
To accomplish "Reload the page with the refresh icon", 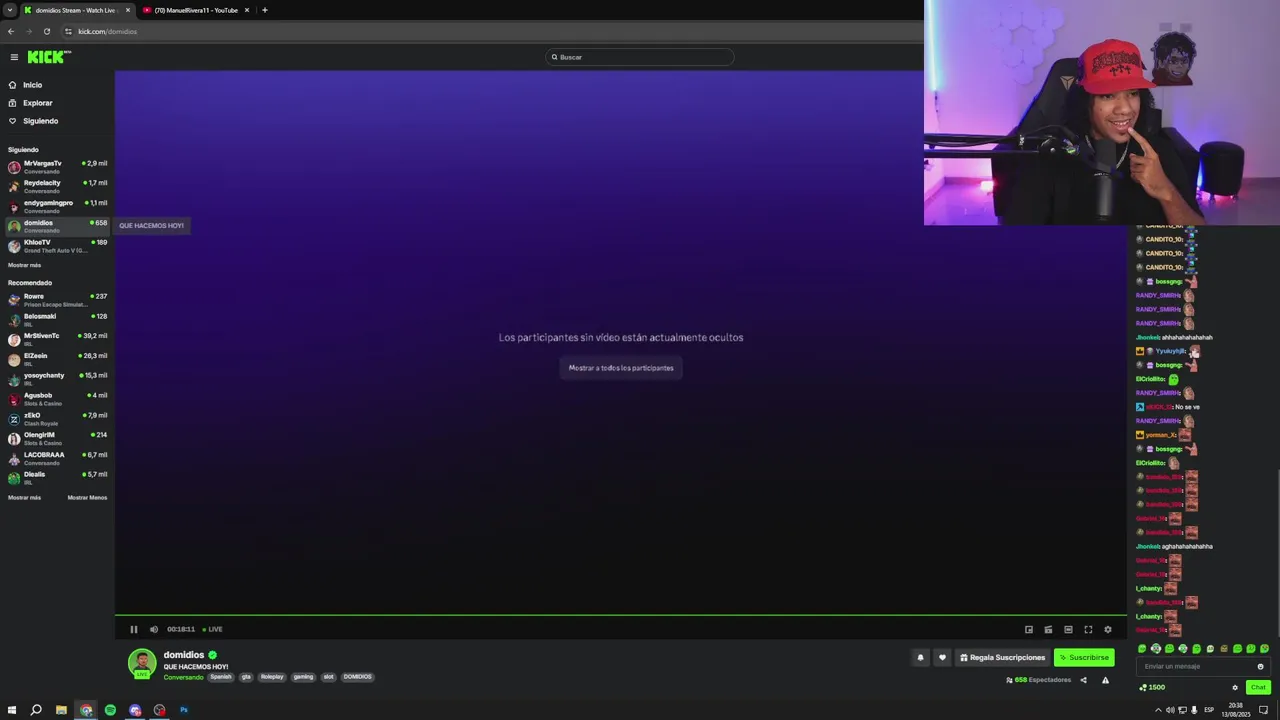I will [46, 31].
